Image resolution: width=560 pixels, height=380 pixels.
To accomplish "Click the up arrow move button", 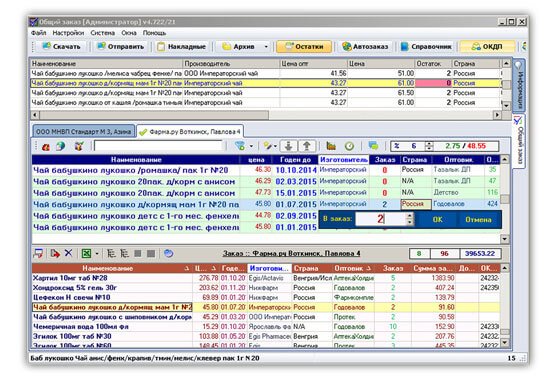I will point(306,146).
